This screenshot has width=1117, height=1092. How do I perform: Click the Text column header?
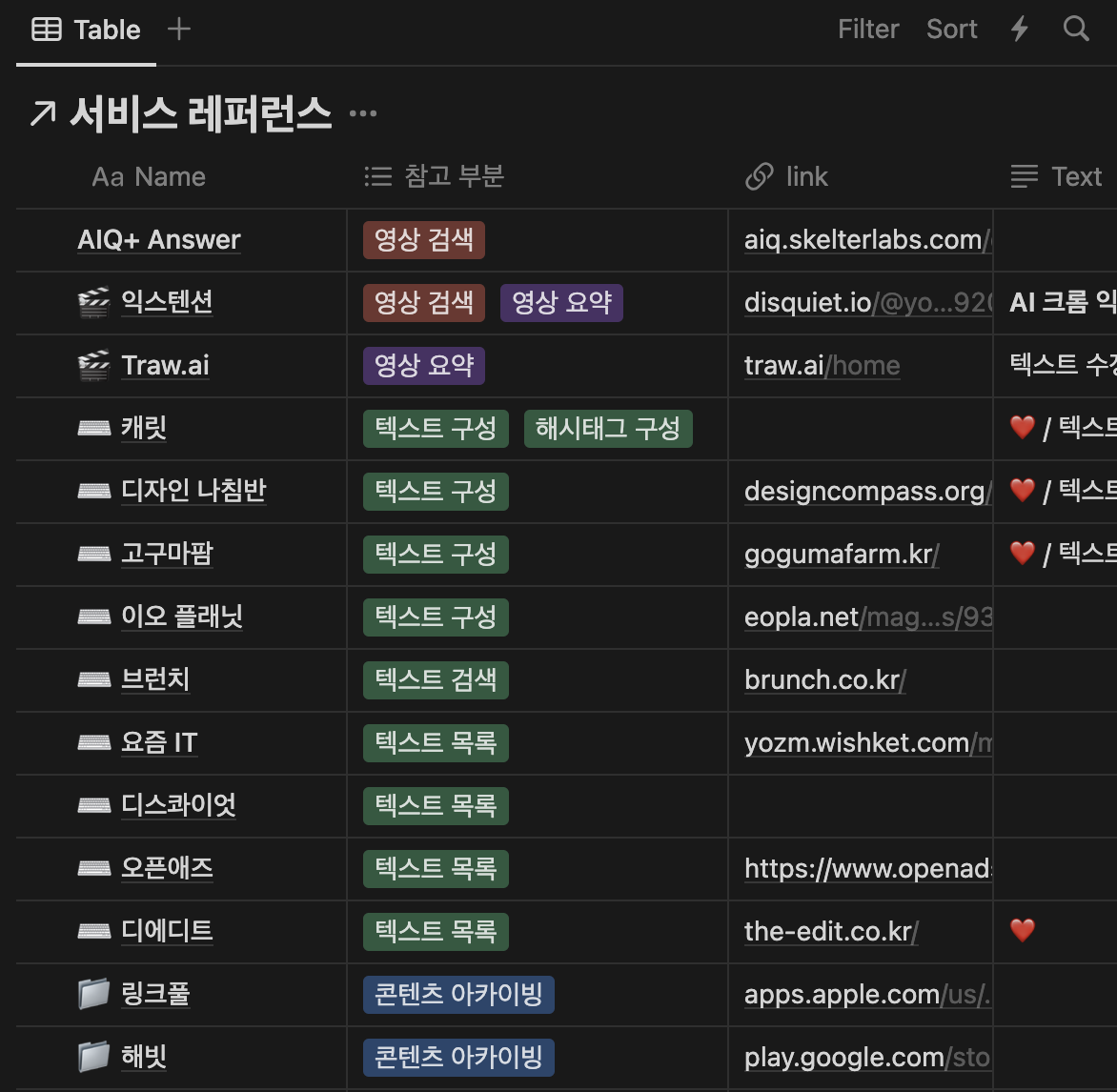coord(1056,176)
